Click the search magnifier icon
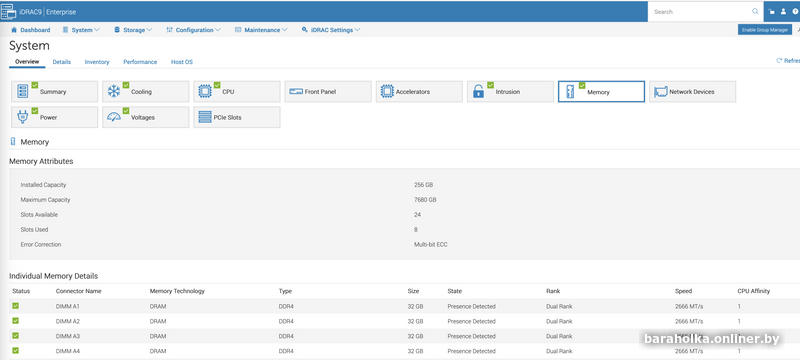The height and width of the screenshot is (360, 800). pos(755,11)
